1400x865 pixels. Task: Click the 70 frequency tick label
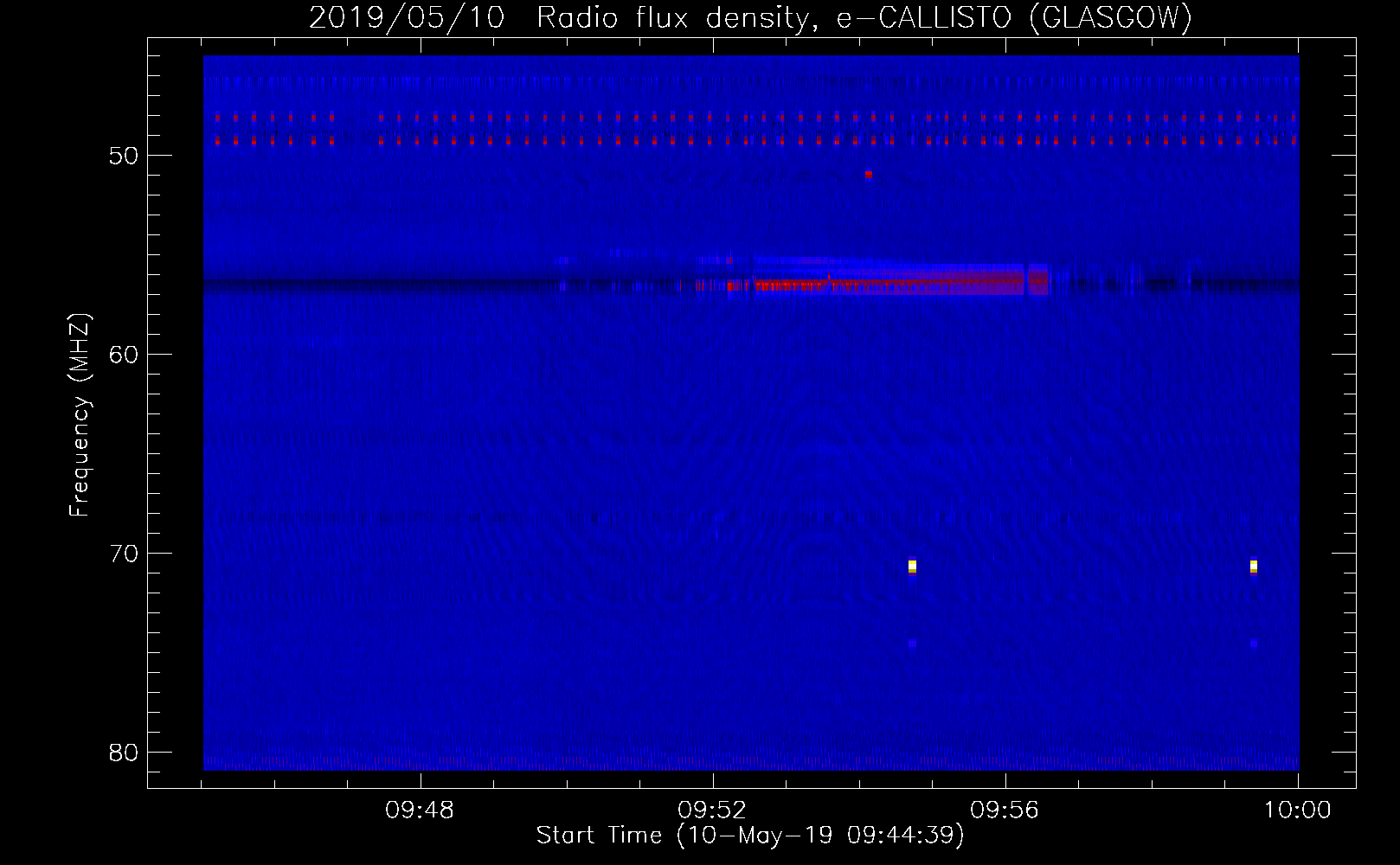[x=124, y=554]
